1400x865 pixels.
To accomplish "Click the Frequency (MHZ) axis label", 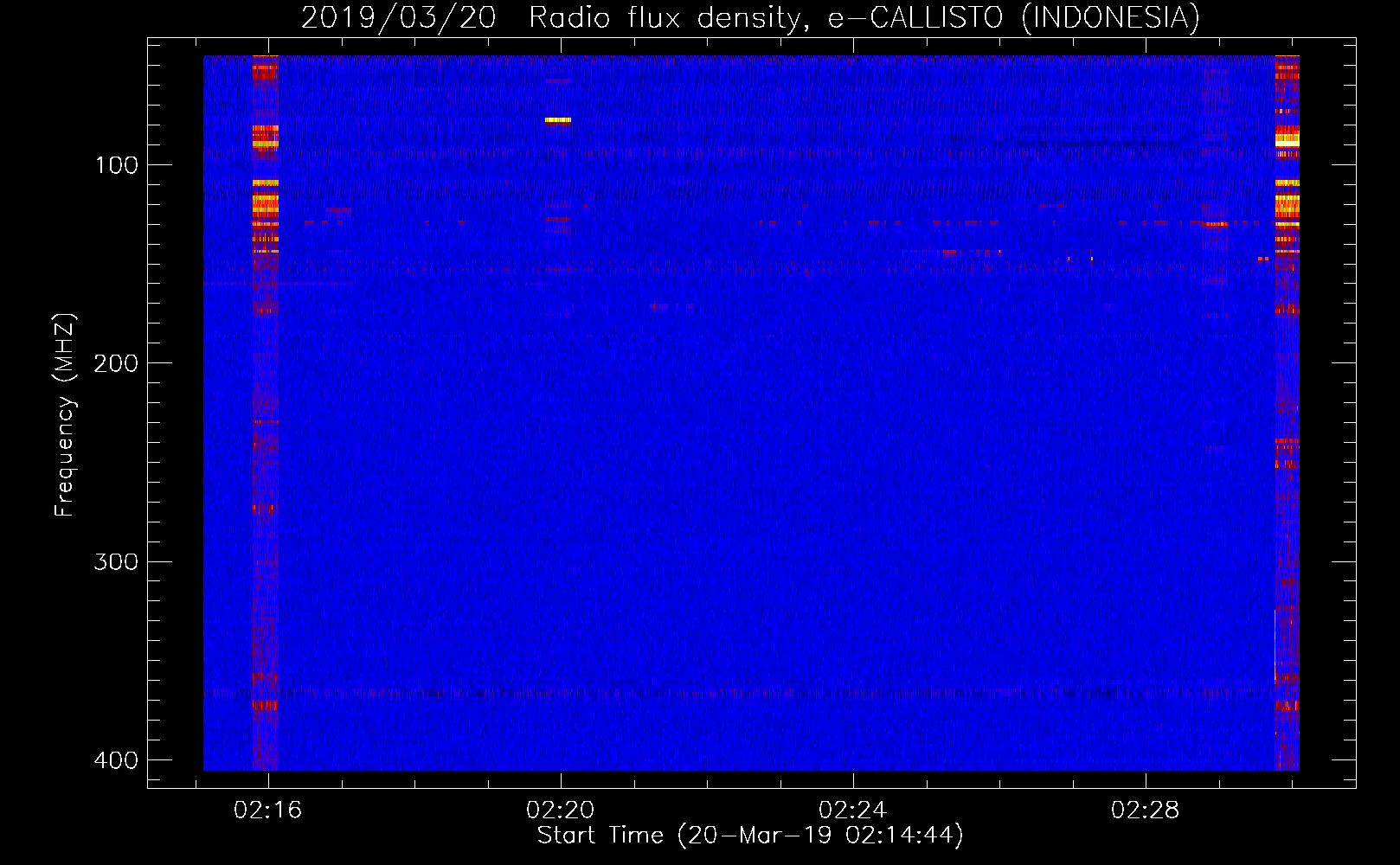I will (65, 414).
